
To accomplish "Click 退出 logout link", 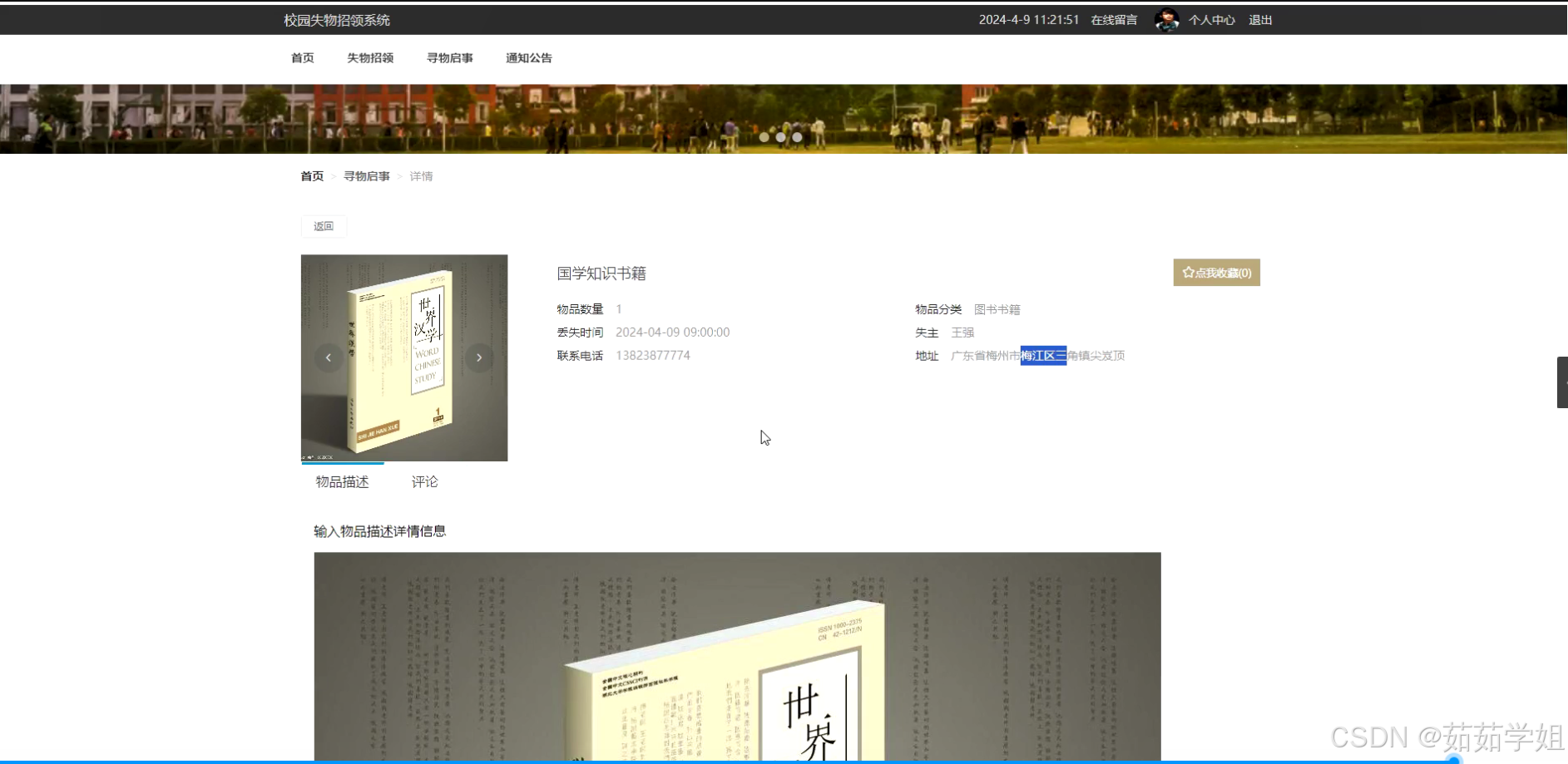I will click(x=1260, y=20).
